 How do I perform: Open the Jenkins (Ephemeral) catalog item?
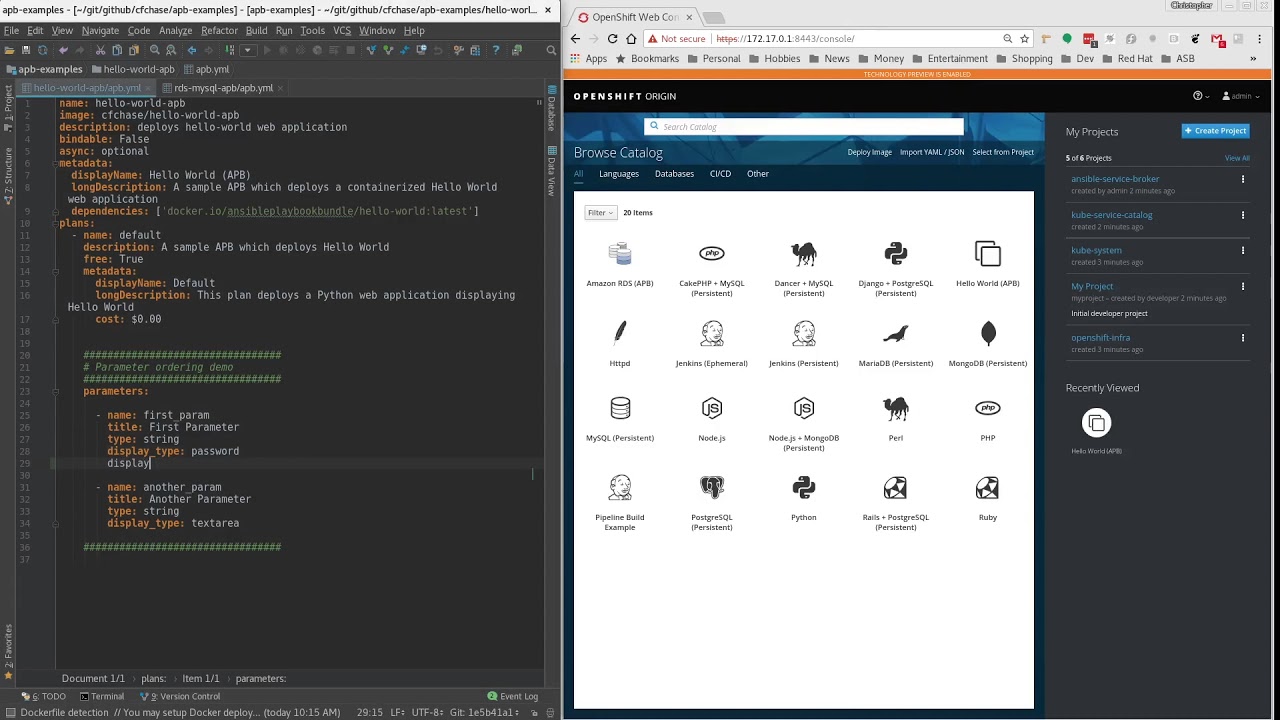[x=712, y=344]
